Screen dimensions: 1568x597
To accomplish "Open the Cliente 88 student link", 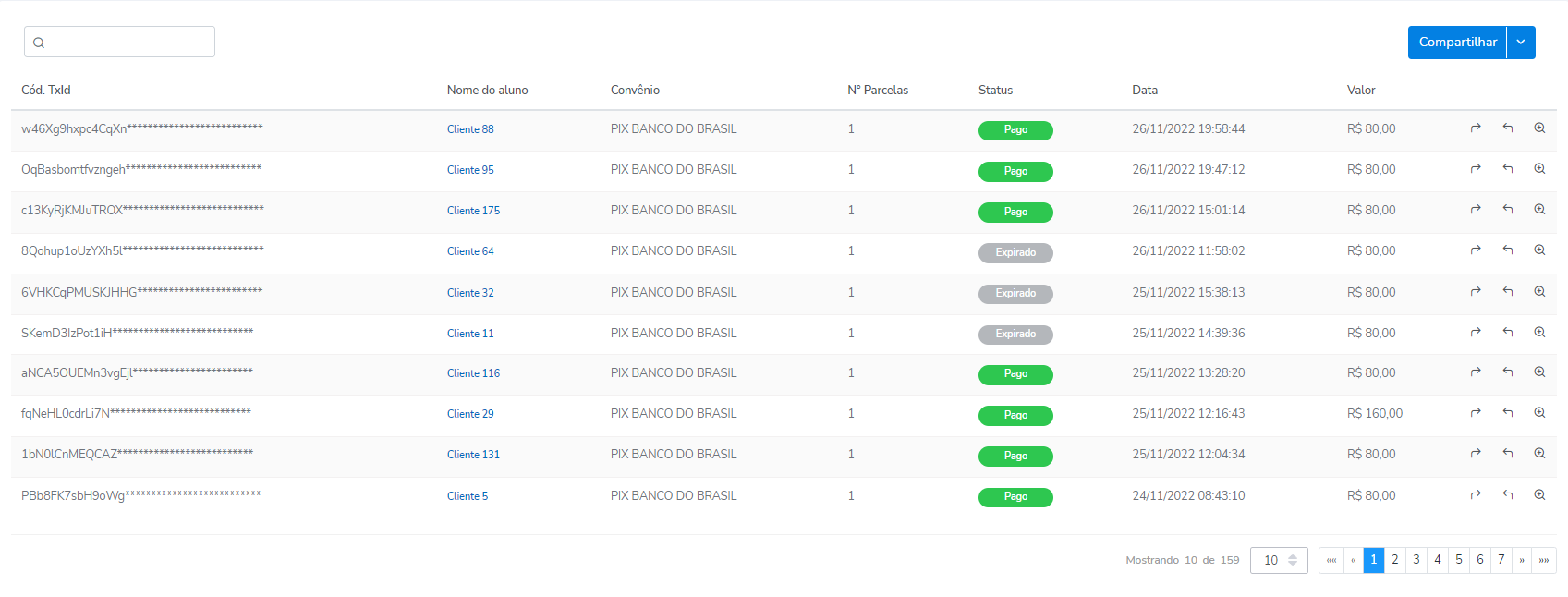I will (x=470, y=129).
